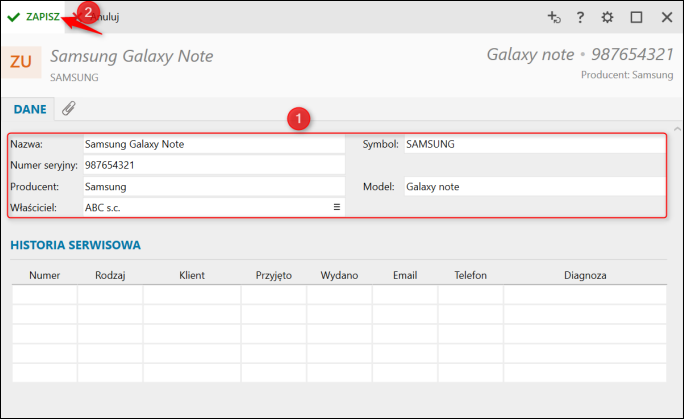
Task: Click the "Galaxy note • 987654321" header text
Action: (580, 55)
